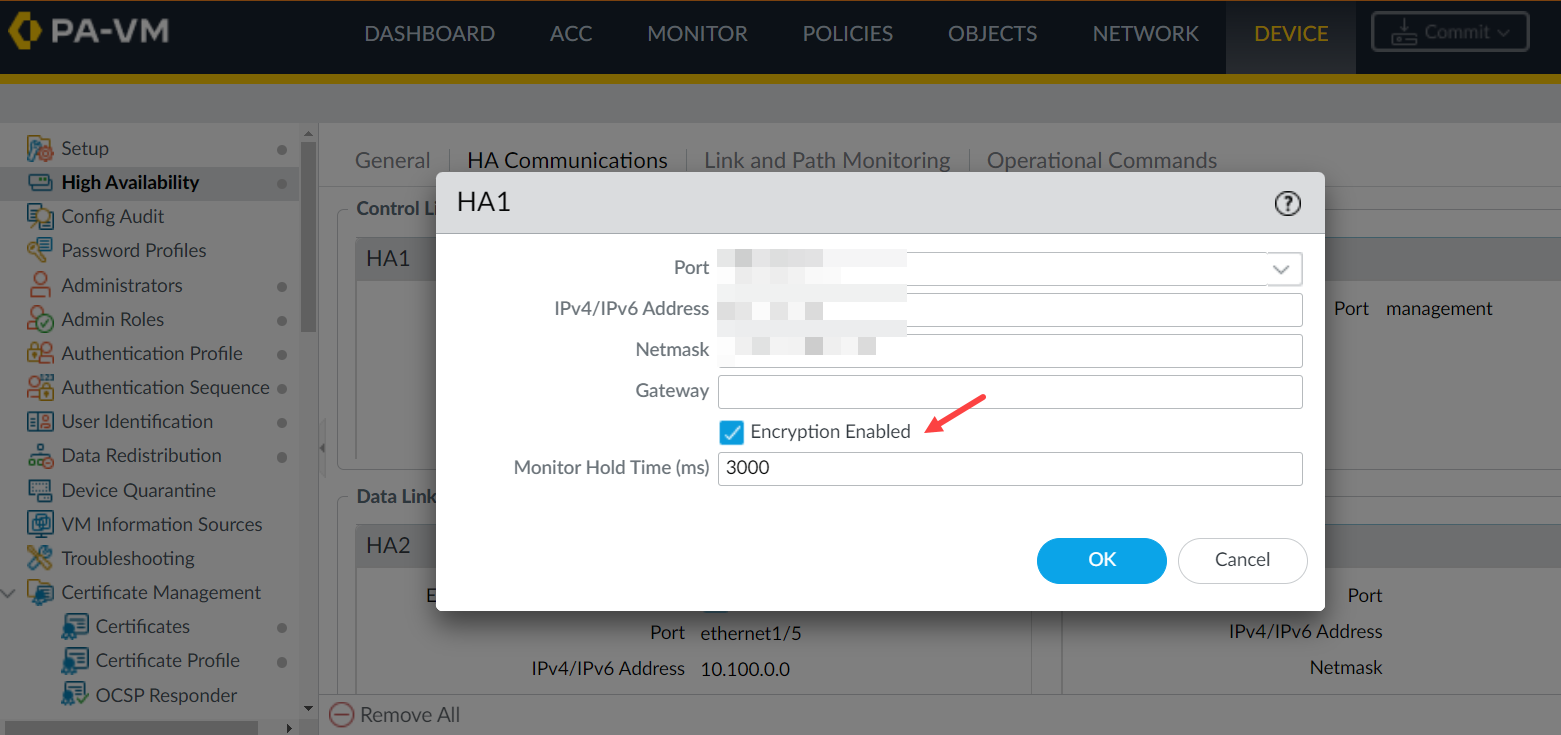The width and height of the screenshot is (1561, 735).
Task: Click the VM Information Sources icon
Action: [40, 524]
